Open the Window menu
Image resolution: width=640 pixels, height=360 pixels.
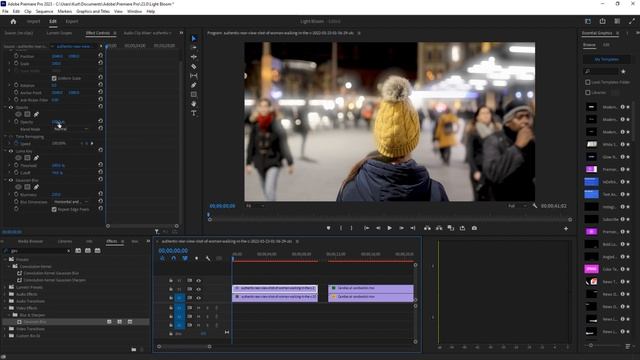pyautogui.click(x=134, y=11)
